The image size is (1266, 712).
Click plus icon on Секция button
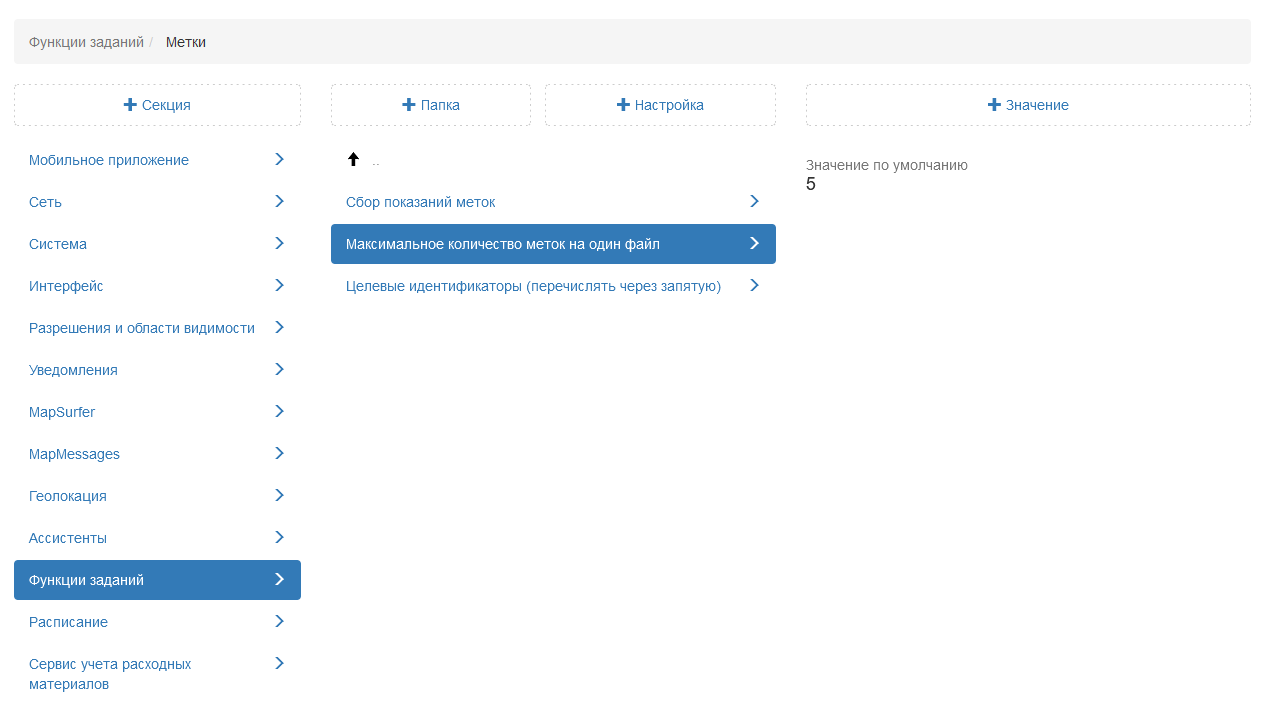(130, 105)
